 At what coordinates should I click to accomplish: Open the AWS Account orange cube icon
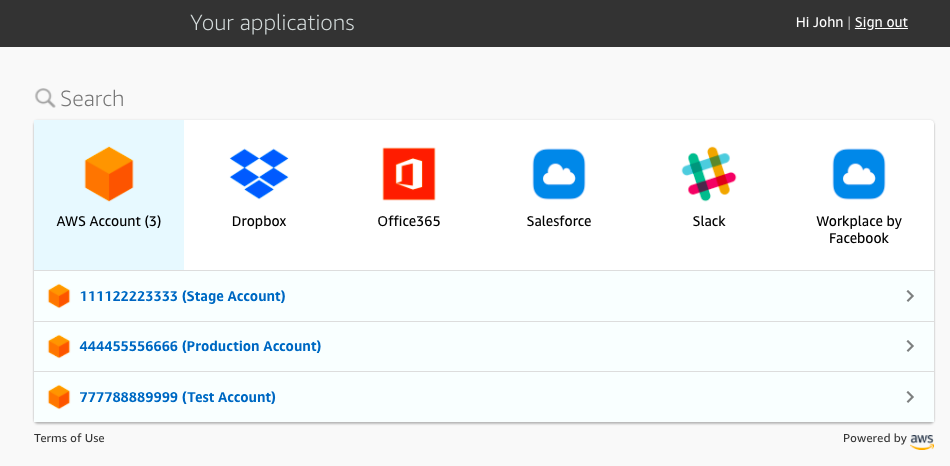(109, 174)
